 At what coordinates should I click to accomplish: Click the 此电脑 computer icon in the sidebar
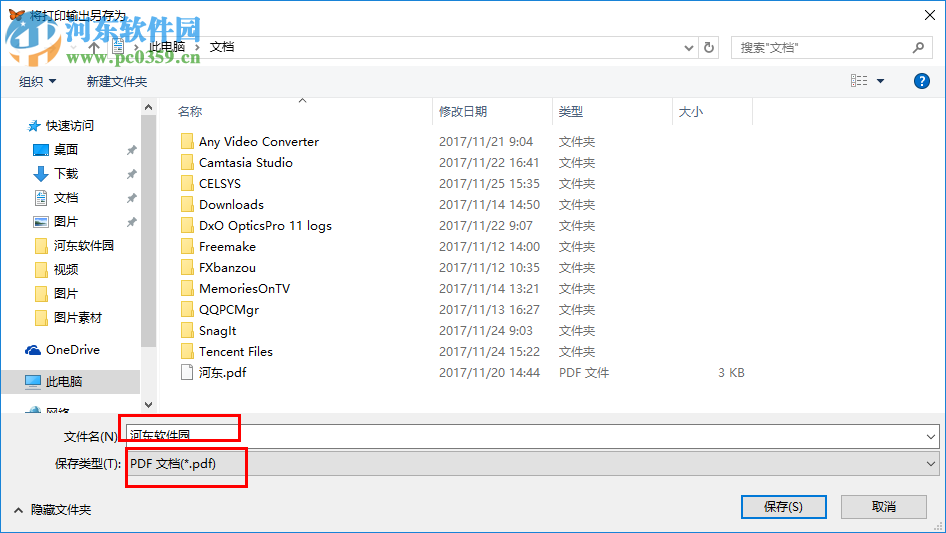tap(33, 381)
